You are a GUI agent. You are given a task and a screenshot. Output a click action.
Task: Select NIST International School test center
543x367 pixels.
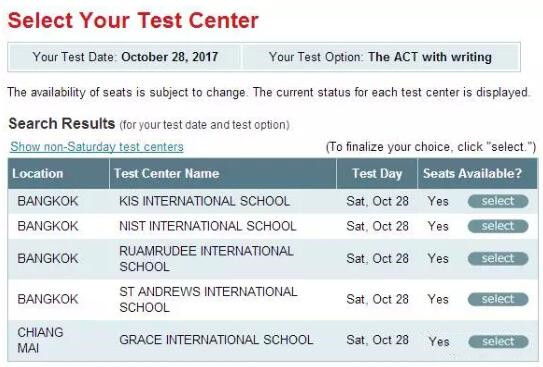point(498,226)
